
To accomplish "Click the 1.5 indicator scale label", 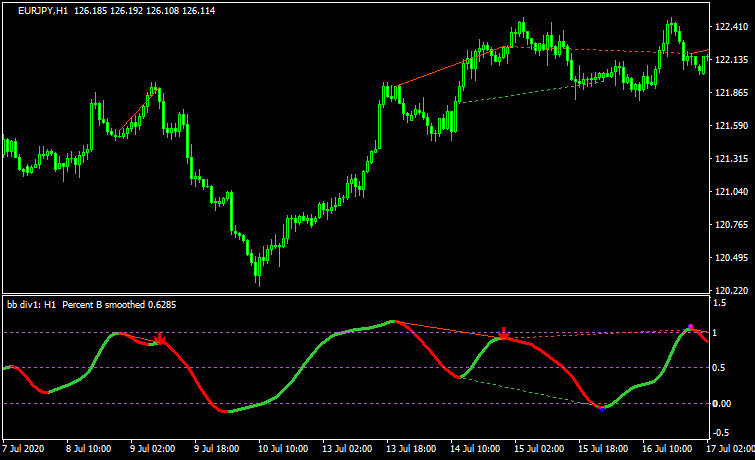I will point(720,301).
